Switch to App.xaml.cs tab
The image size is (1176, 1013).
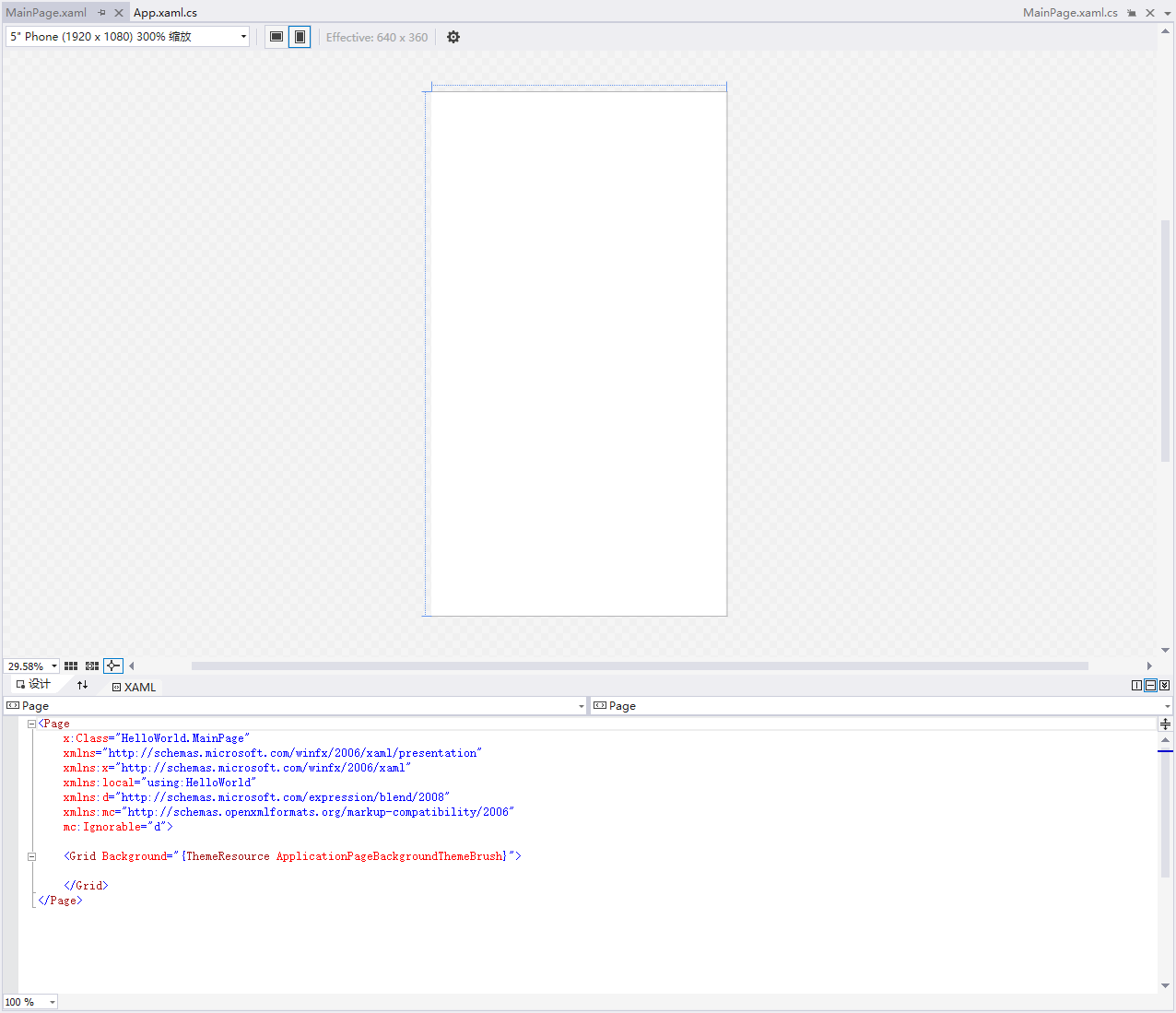pos(166,13)
